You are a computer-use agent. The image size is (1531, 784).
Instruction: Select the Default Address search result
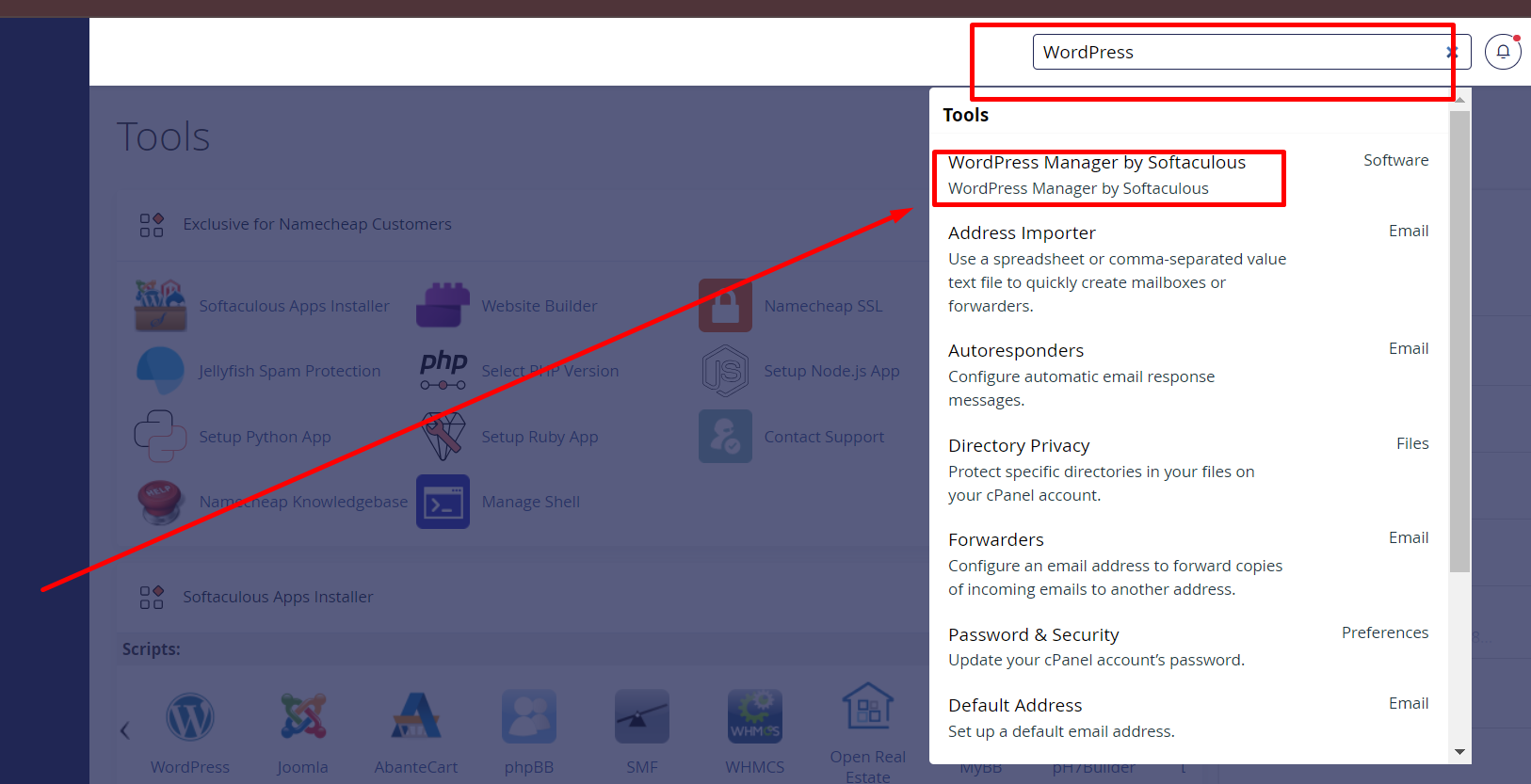click(x=1188, y=718)
